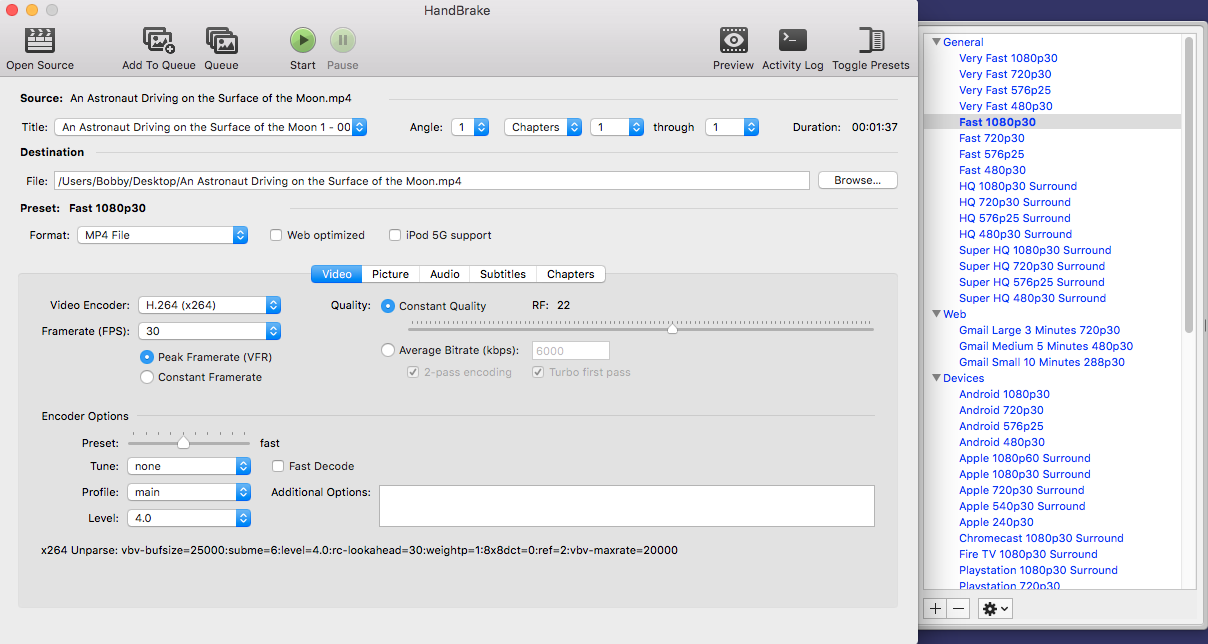1208x644 pixels.
Task: Click the presets list scrollbar
Action: pyautogui.click(x=1189, y=185)
